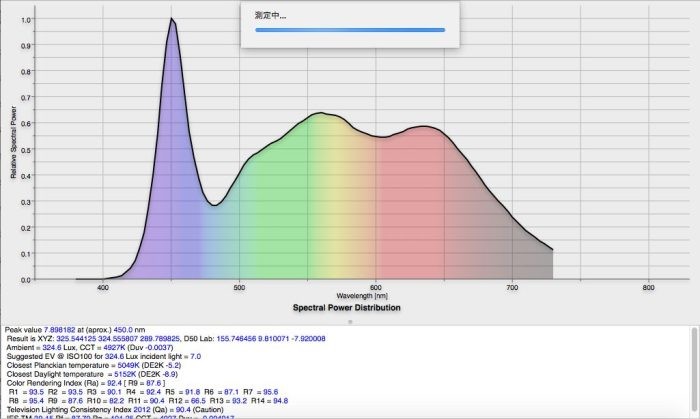Click the blue measurement progress bar
The image size is (700, 419).
(349, 30)
